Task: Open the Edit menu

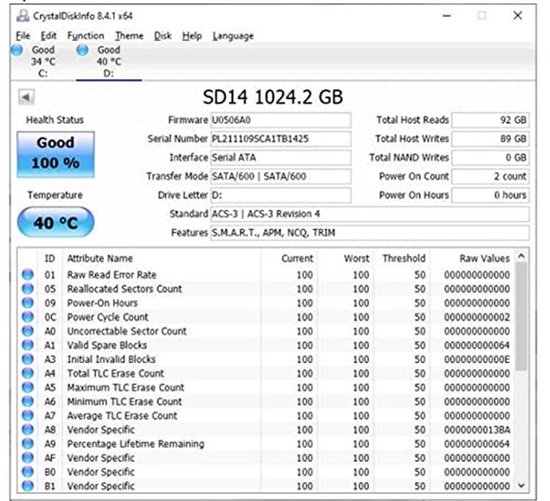Action: tap(48, 36)
